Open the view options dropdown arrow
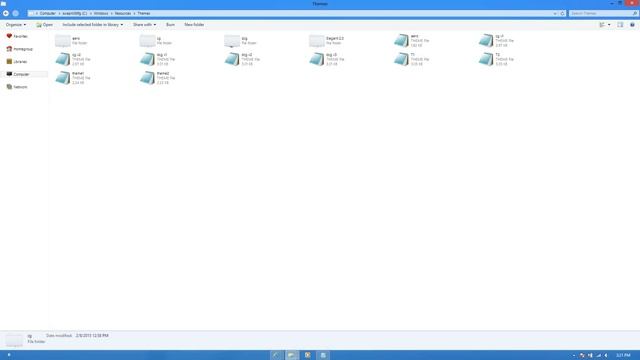 (x=609, y=25)
